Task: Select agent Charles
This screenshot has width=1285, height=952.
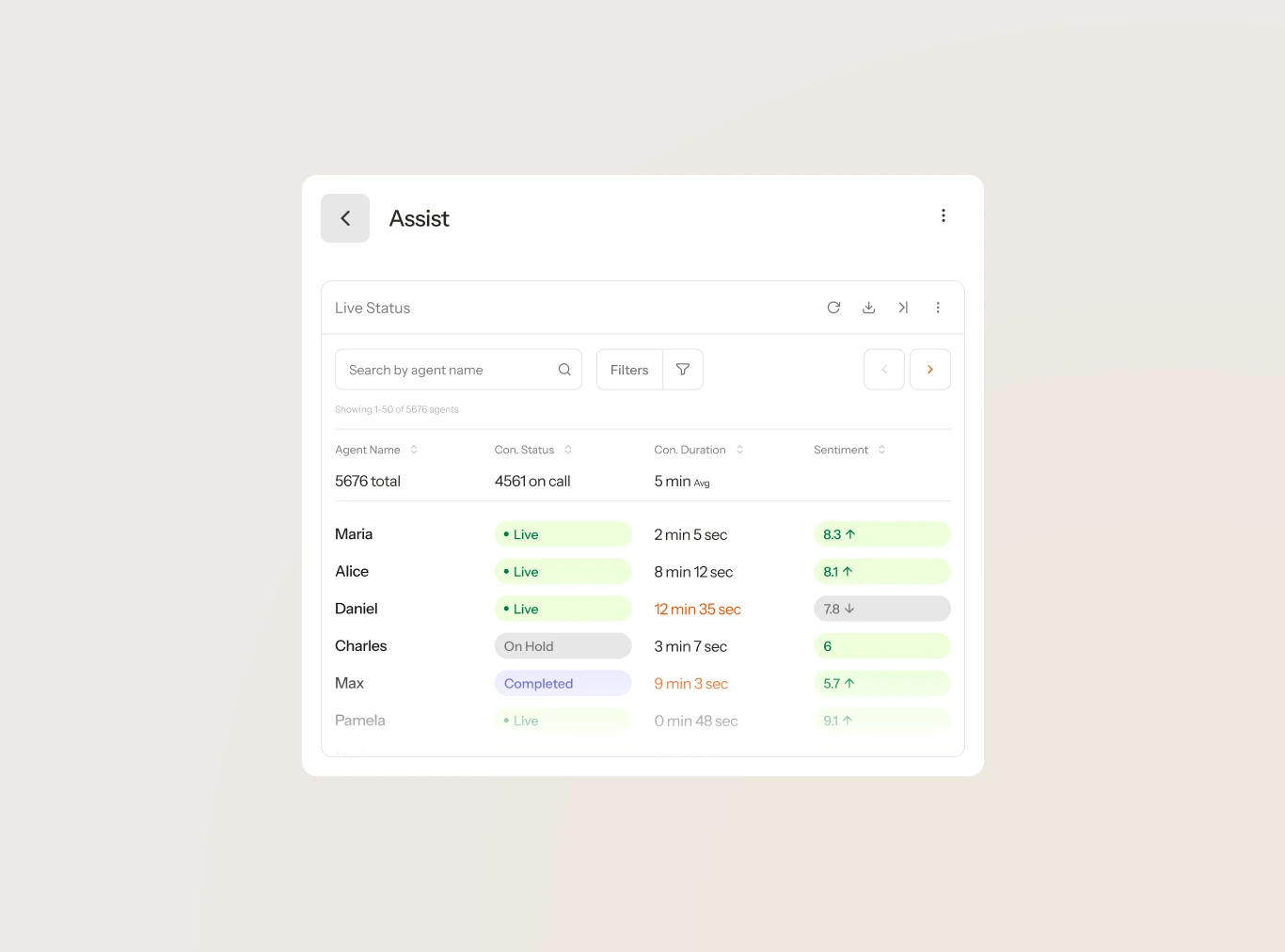Action: 361,646
